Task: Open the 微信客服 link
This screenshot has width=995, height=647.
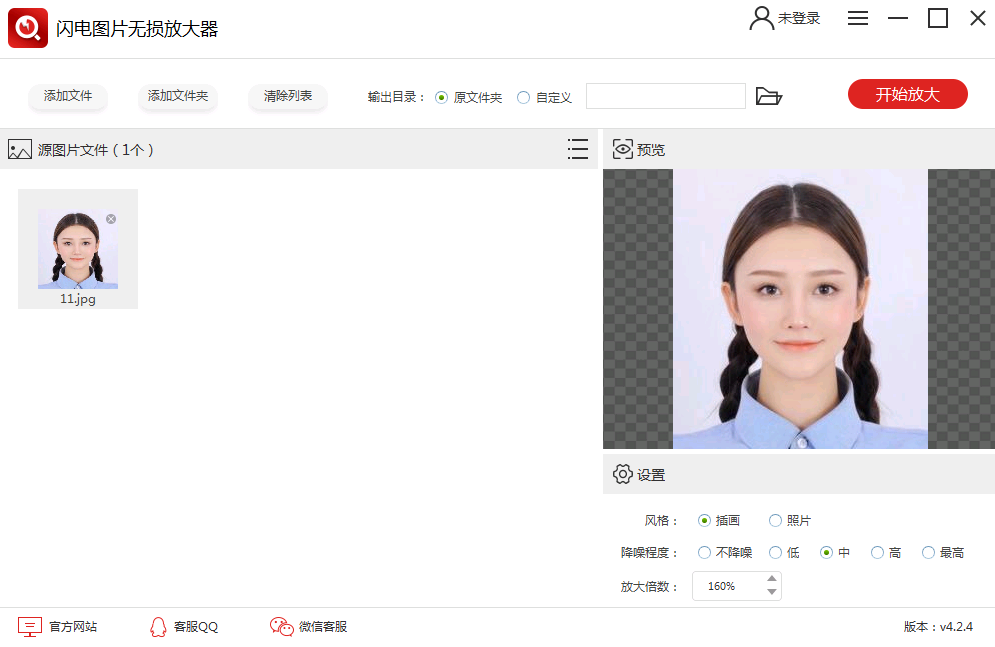Action: (x=323, y=627)
